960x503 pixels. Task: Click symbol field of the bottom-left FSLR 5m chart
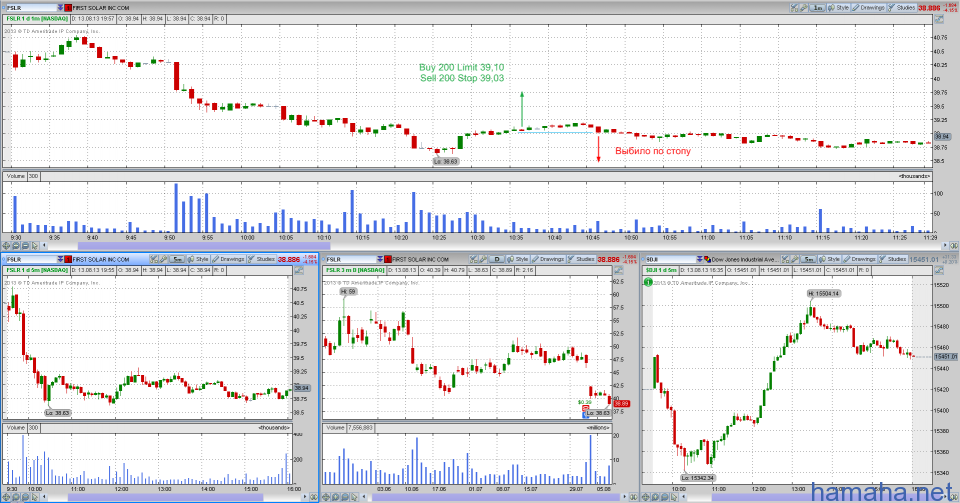31,259
